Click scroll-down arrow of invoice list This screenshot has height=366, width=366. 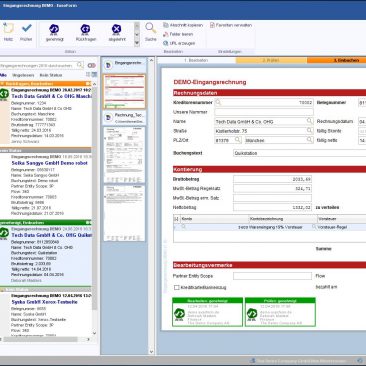(x=94, y=333)
